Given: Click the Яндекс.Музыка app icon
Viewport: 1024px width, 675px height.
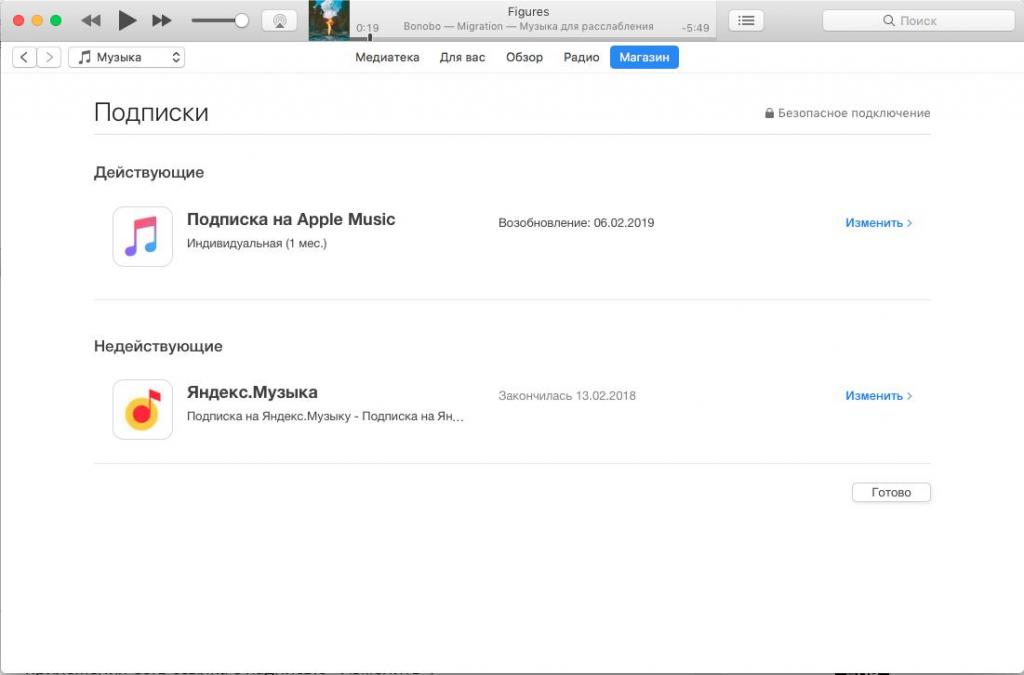Looking at the screenshot, I should 142,409.
